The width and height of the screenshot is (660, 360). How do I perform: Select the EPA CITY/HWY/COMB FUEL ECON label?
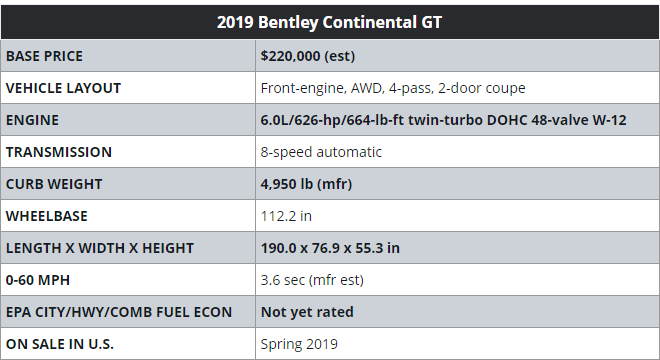click(x=119, y=312)
